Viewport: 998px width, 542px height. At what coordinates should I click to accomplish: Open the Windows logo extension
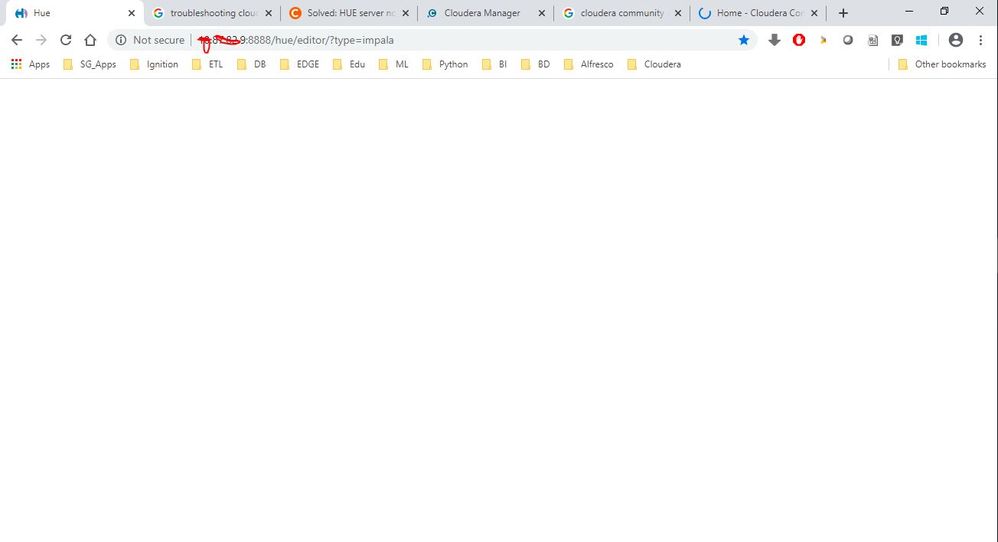(921, 40)
